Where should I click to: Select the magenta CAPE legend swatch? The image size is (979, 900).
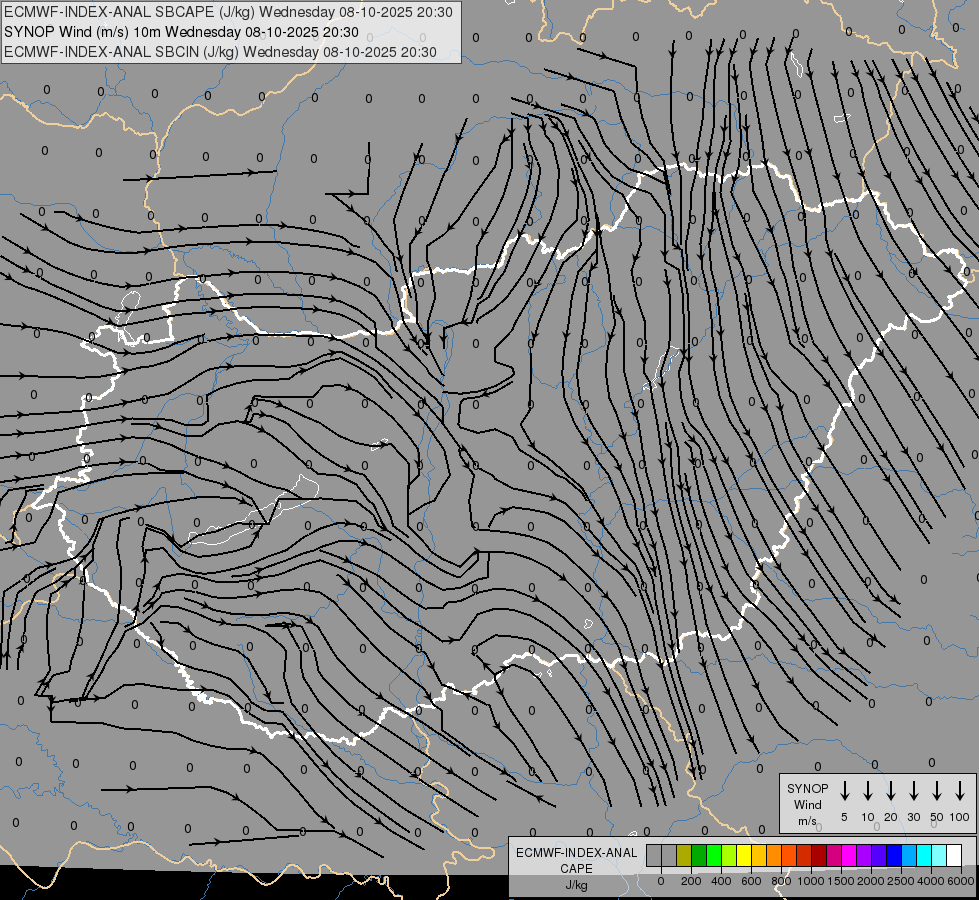tap(850, 855)
